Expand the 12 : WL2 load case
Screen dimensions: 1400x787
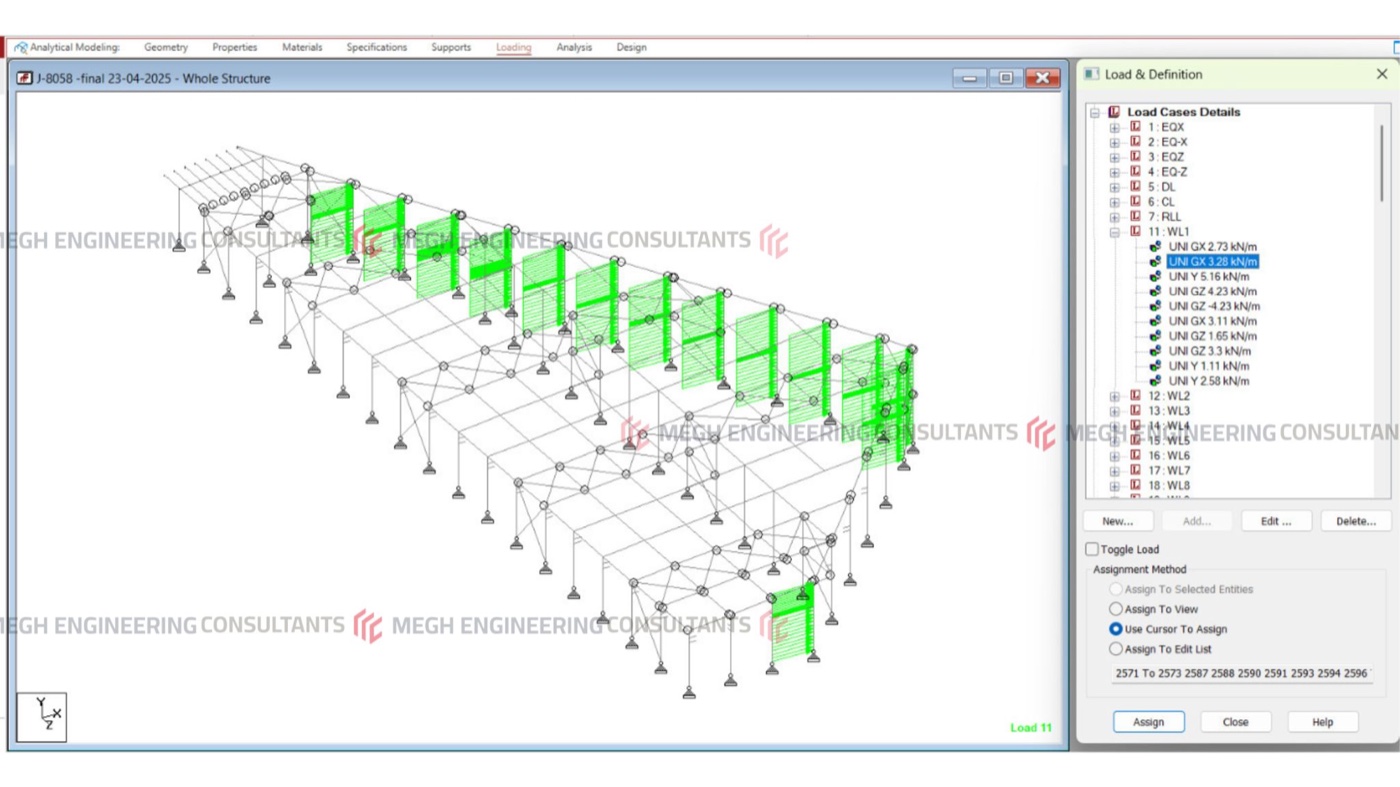pyautogui.click(x=1115, y=397)
